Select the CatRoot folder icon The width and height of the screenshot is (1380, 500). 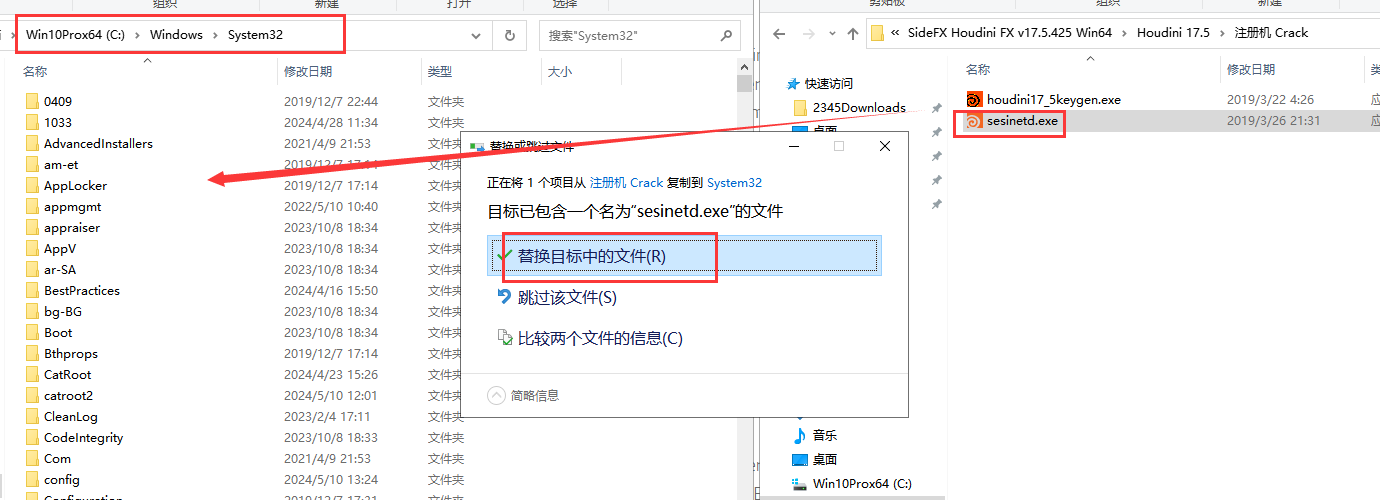pyautogui.click(x=32, y=374)
